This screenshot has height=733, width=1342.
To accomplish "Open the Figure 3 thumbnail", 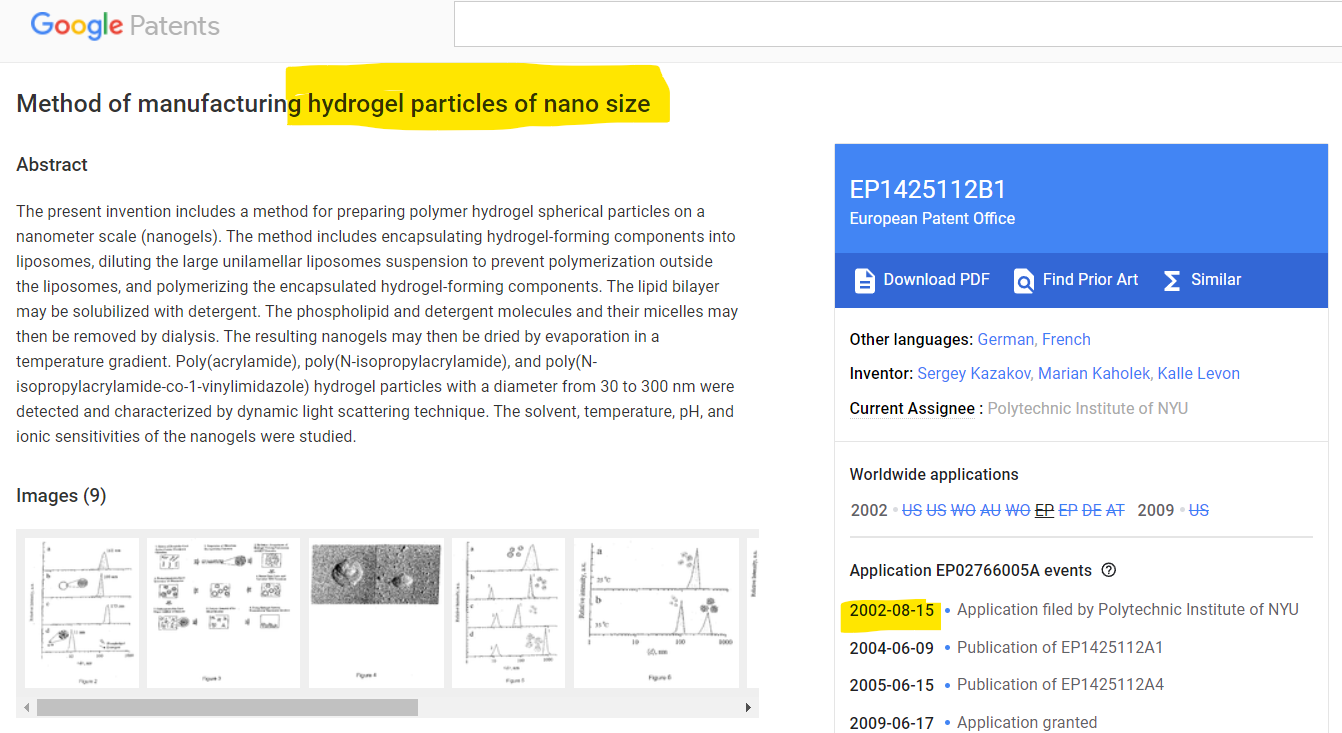I will click(223, 613).
